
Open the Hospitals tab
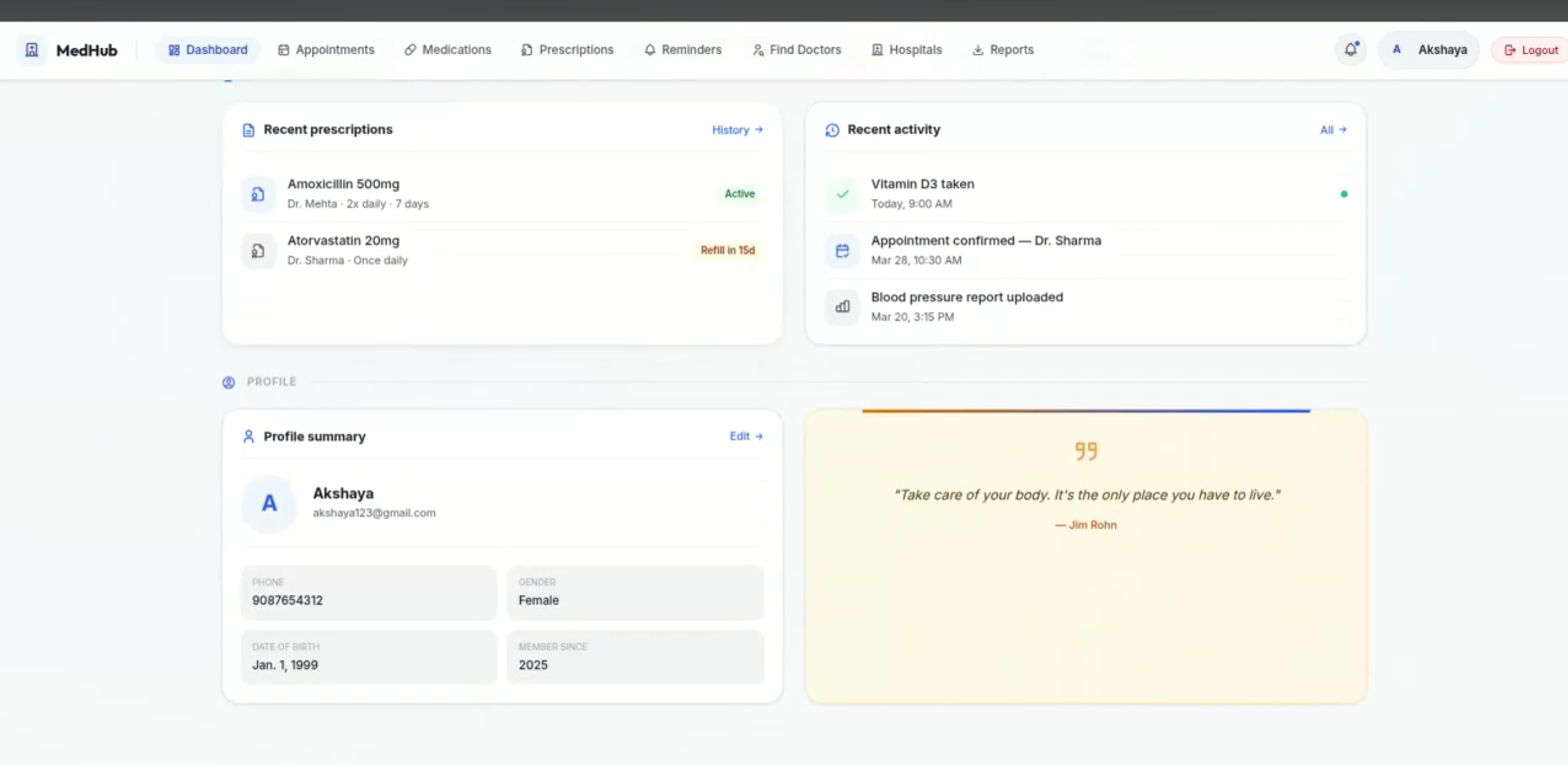pos(906,50)
